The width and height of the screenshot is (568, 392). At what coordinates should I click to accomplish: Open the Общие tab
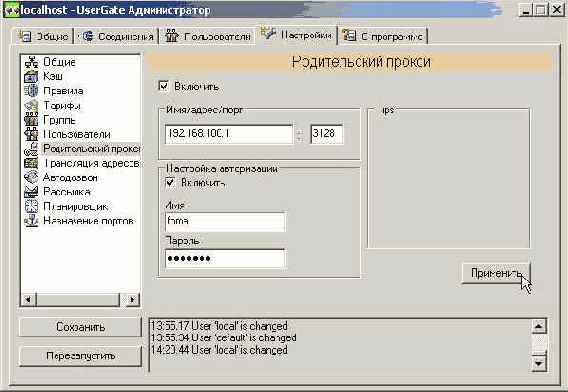pyautogui.click(x=44, y=36)
